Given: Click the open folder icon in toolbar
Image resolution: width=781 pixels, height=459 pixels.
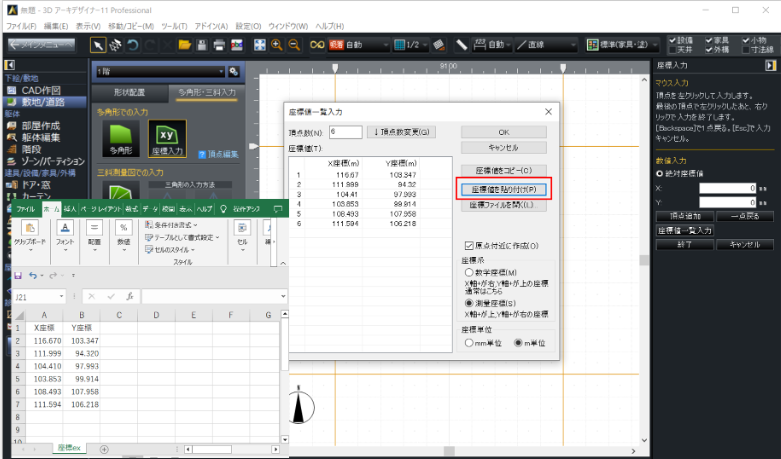Looking at the screenshot, I should click(x=185, y=45).
